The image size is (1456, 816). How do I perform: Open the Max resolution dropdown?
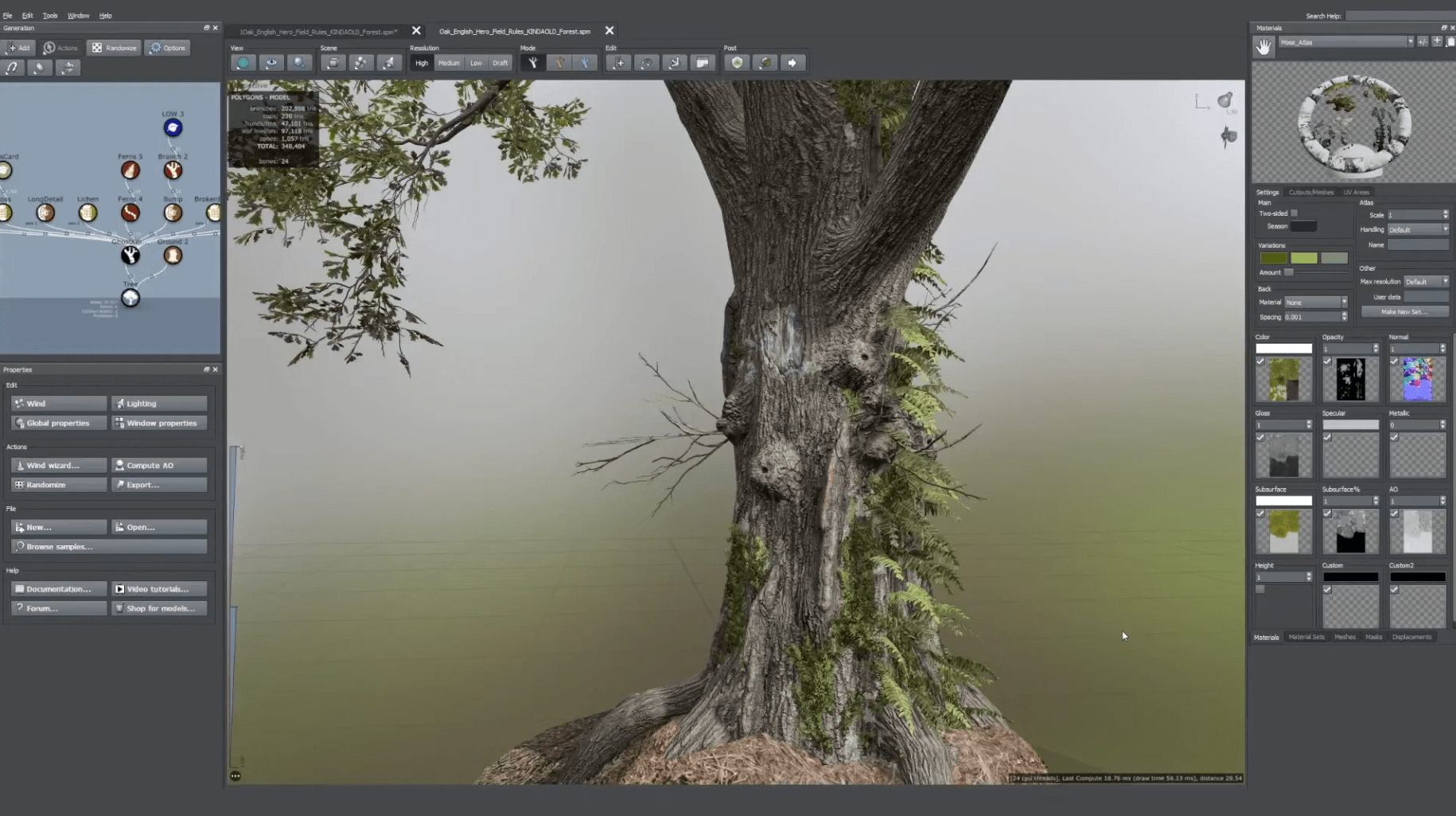point(1427,282)
